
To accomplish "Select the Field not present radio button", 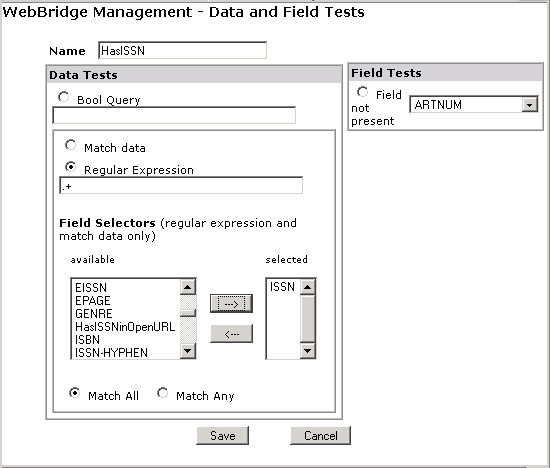I will tap(362, 92).
